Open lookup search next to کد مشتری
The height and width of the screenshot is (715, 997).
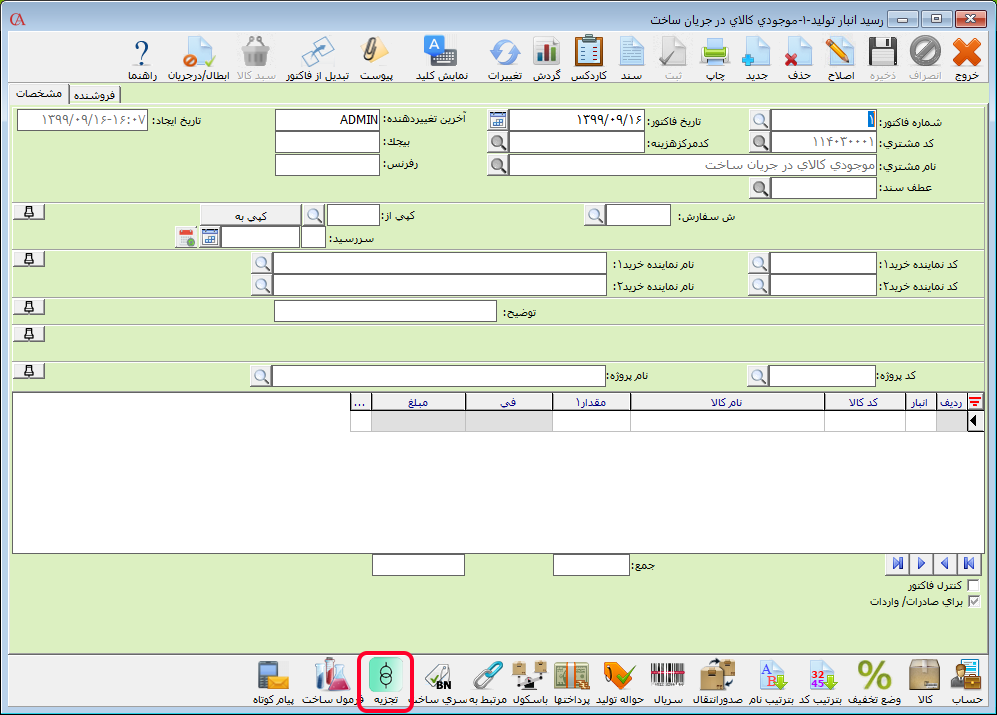(760, 142)
